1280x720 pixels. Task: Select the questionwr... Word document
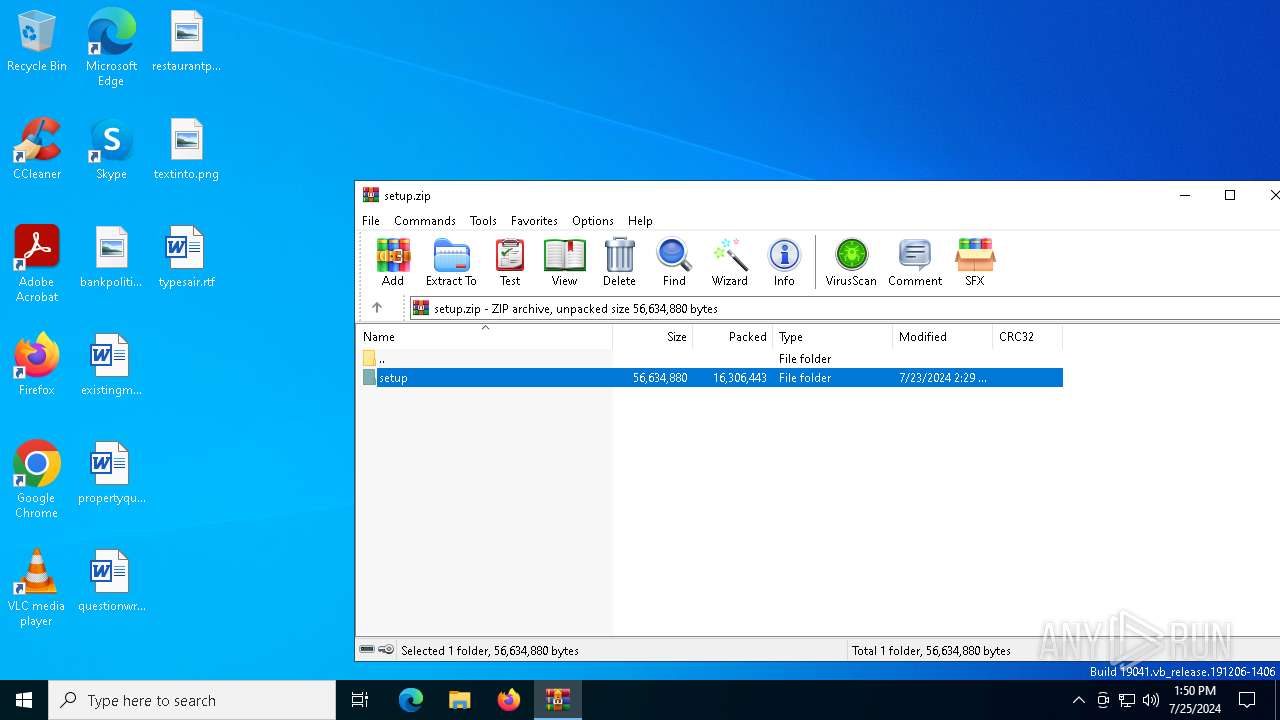[x=111, y=581]
